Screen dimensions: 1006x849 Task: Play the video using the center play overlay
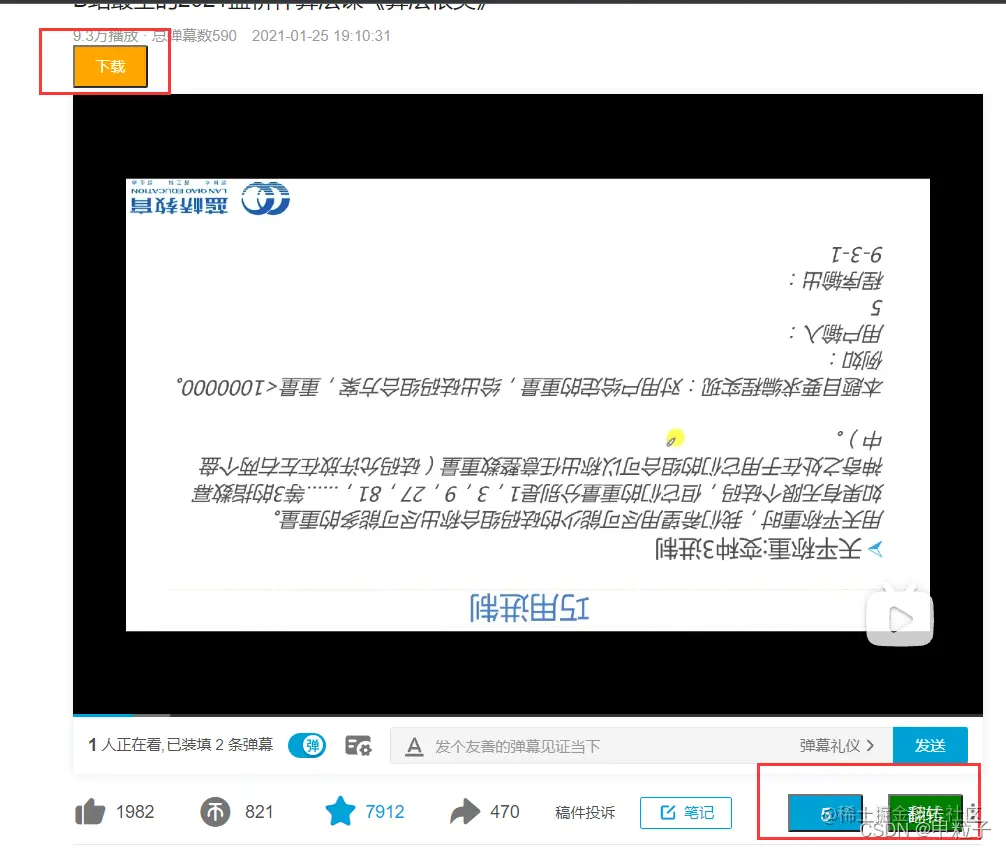pos(898,617)
